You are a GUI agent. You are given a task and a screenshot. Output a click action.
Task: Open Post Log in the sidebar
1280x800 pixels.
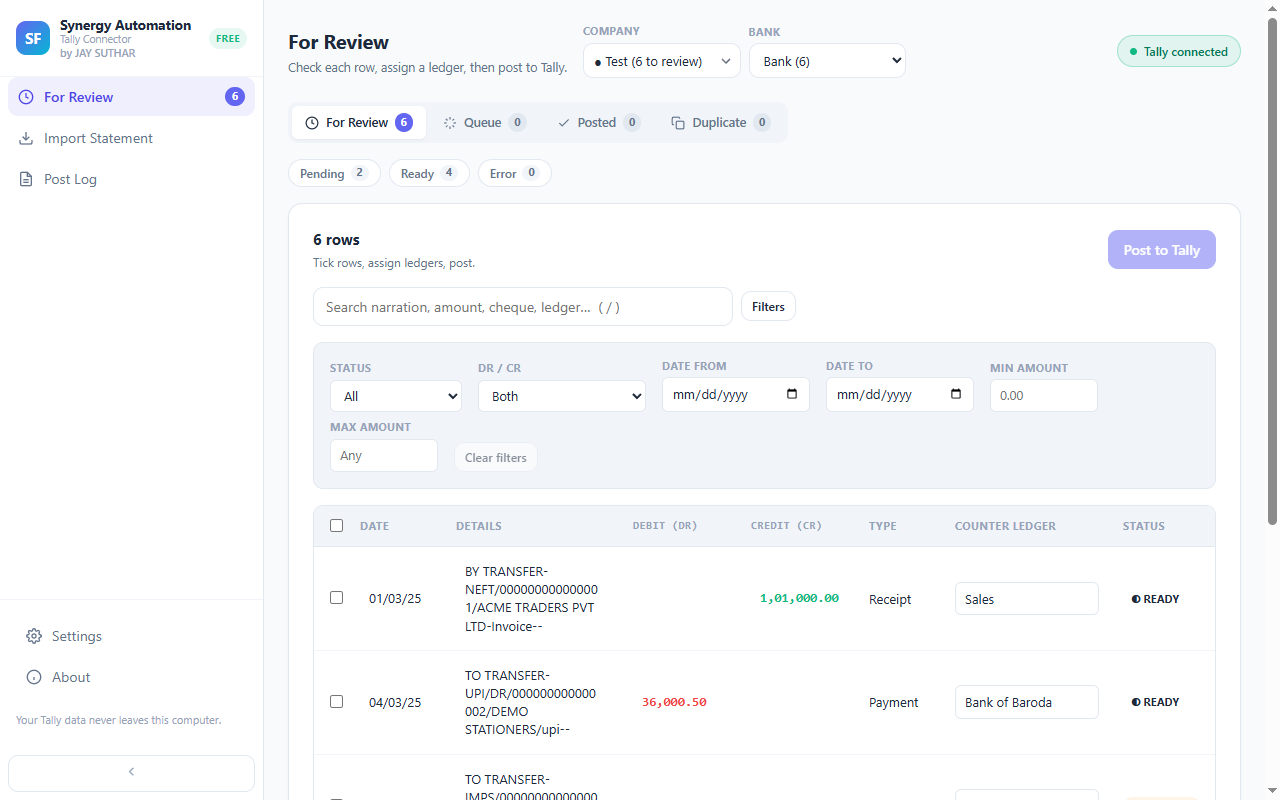click(x=131, y=179)
